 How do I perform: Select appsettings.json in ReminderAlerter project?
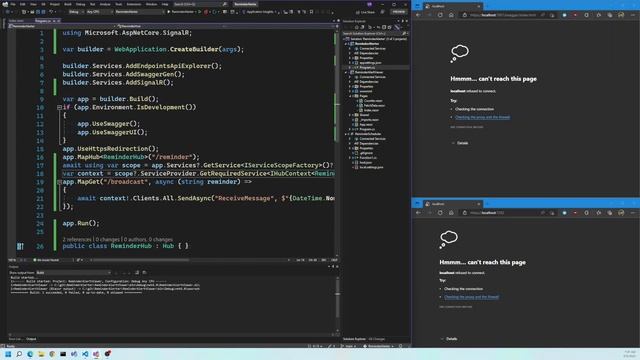click(370, 63)
